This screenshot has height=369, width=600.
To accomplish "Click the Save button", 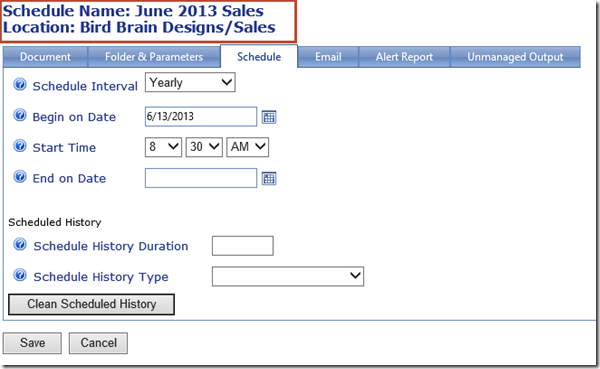I will pos(33,343).
